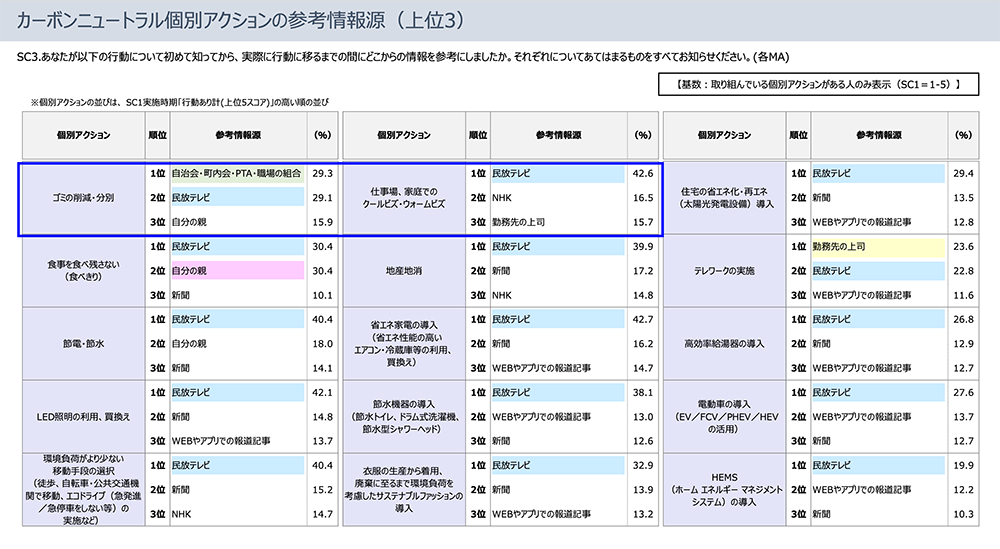Click the 18.0 percentage value
1000x549 pixels.
click(323, 344)
